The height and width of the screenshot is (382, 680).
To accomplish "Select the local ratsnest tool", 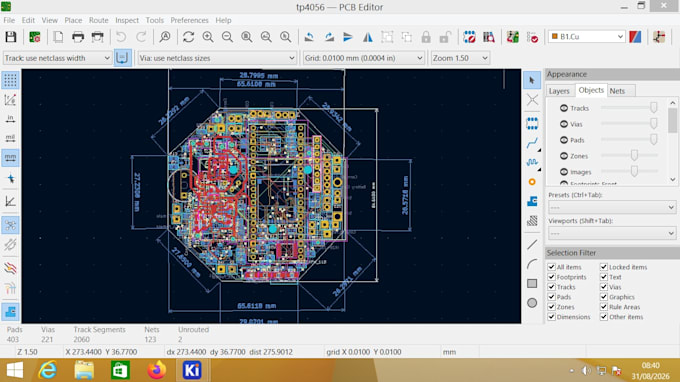I will tap(532, 100).
